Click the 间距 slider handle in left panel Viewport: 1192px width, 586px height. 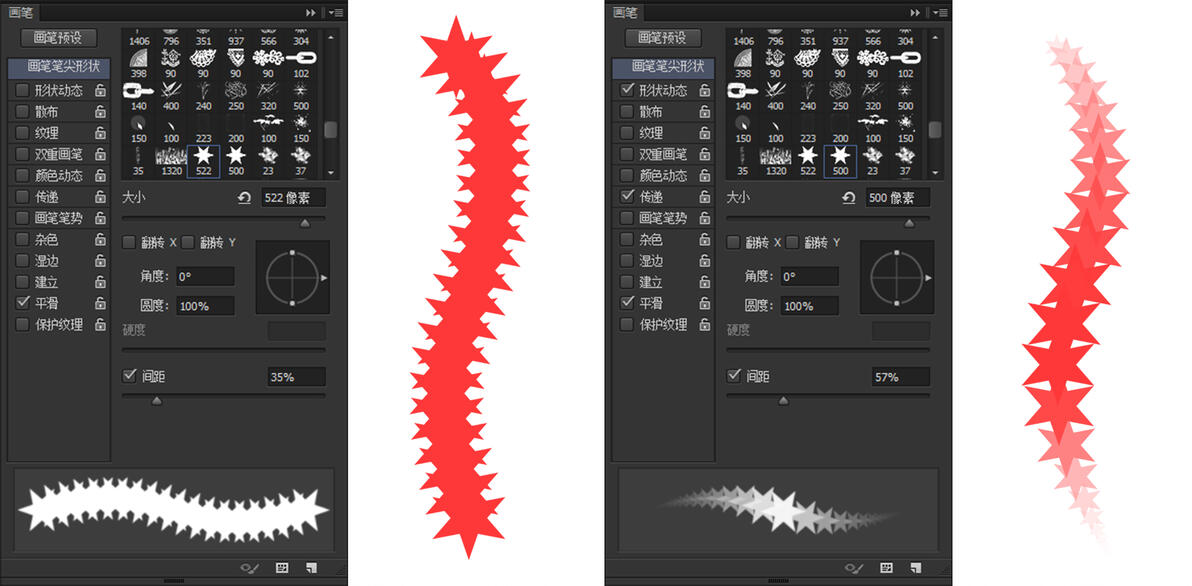pyautogui.click(x=157, y=401)
